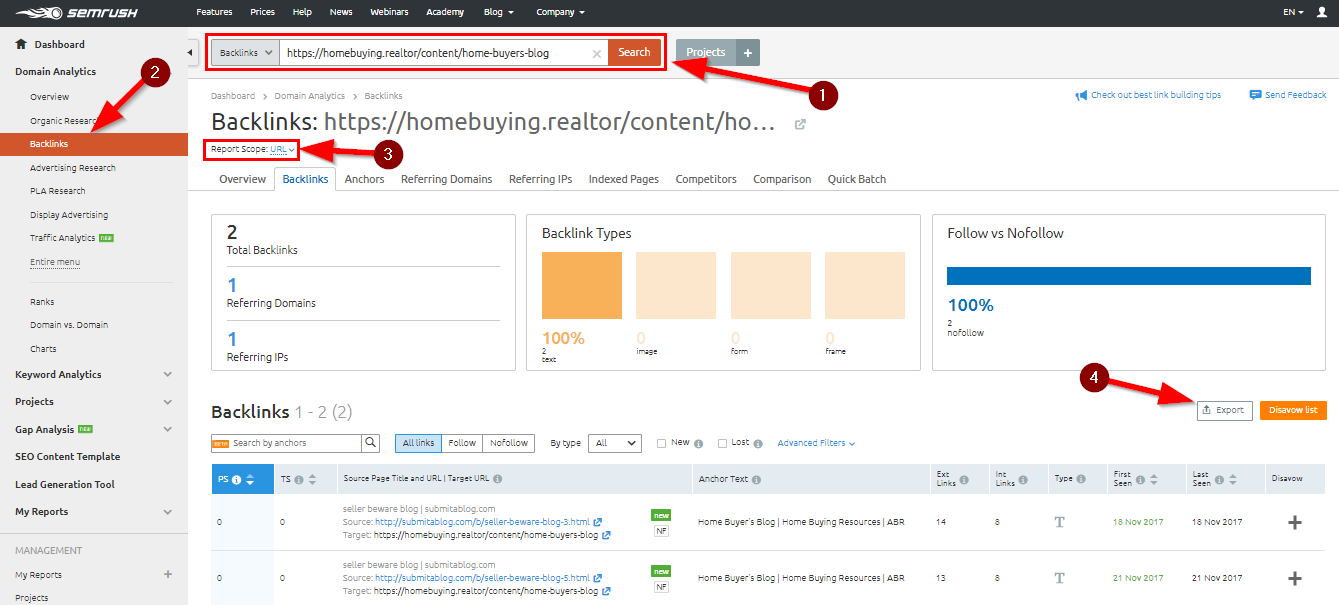Click the Send Feedback chat icon

tap(1255, 95)
